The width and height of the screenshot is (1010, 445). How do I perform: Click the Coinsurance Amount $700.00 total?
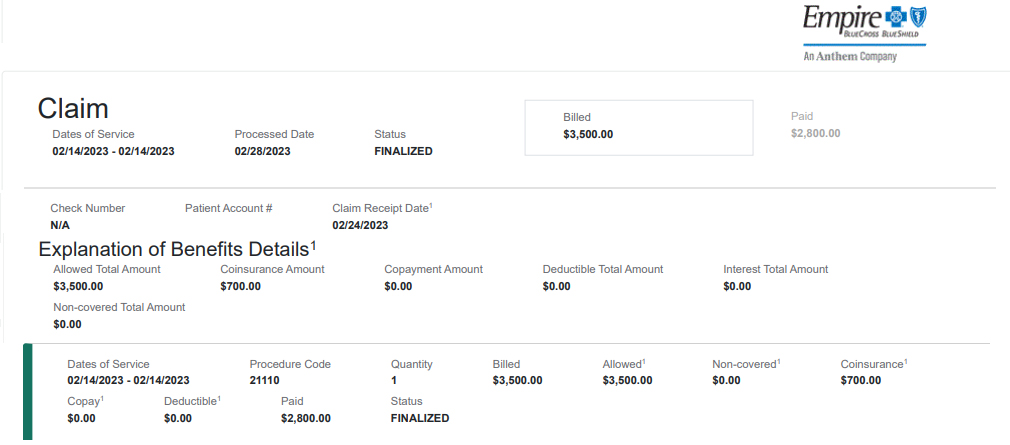(240, 286)
